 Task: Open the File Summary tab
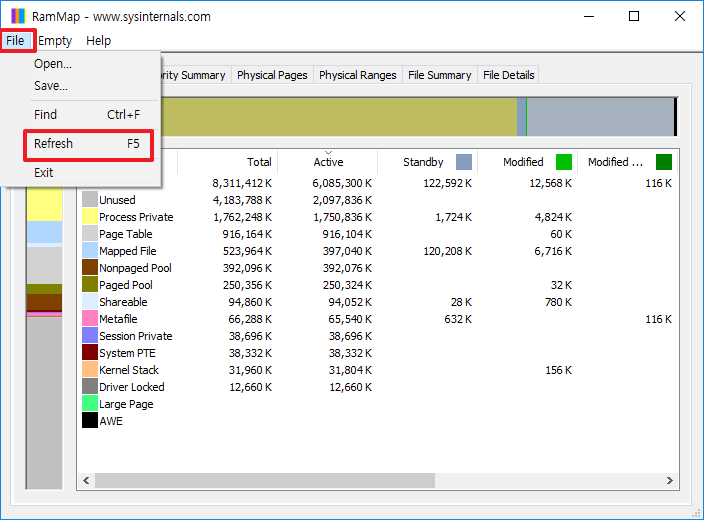[x=440, y=75]
